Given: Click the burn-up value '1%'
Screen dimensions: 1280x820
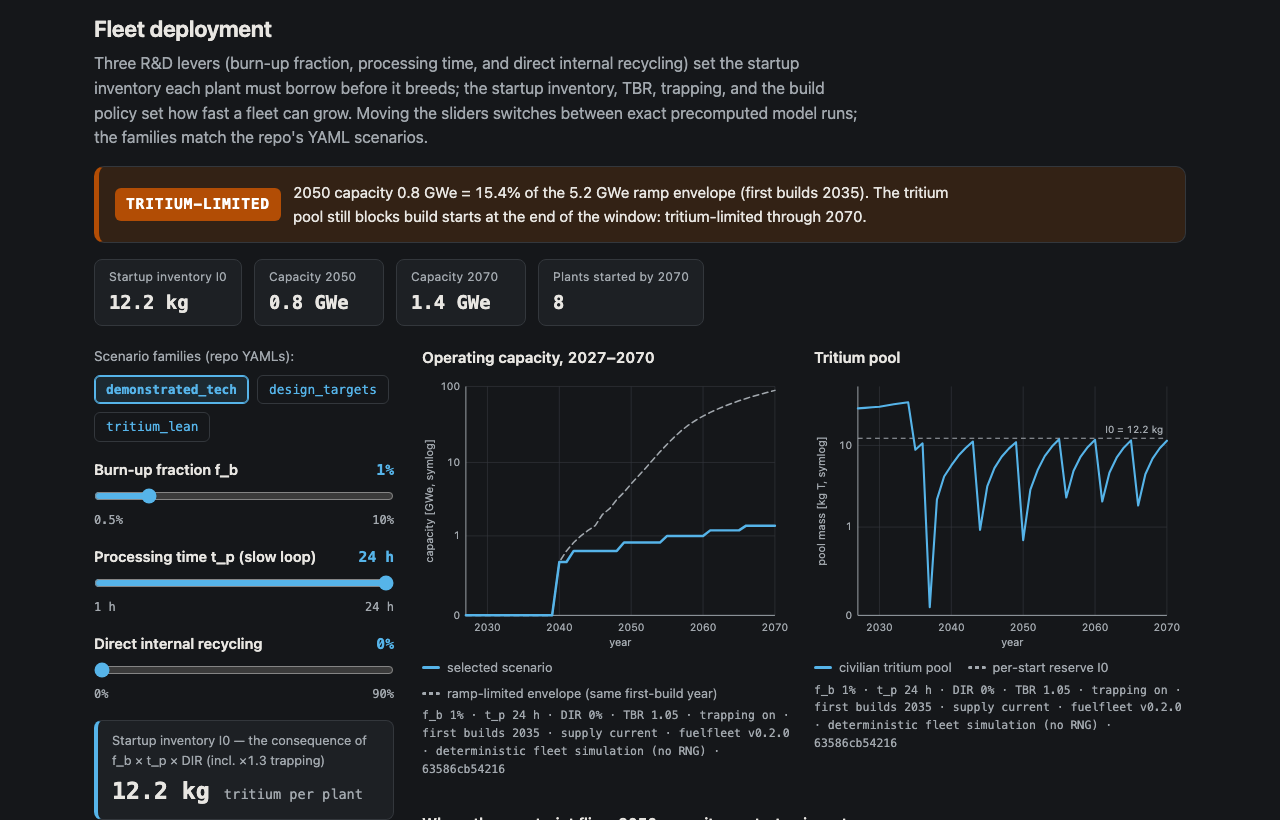Looking at the screenshot, I should [x=385, y=470].
